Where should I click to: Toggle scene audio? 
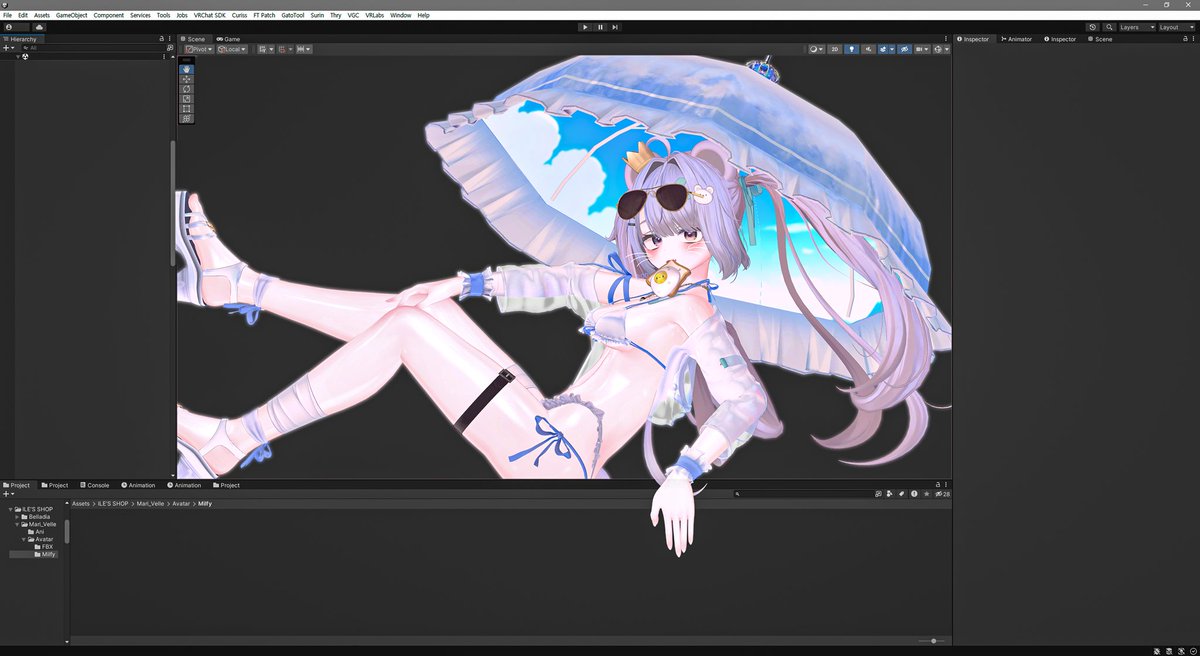coord(868,48)
